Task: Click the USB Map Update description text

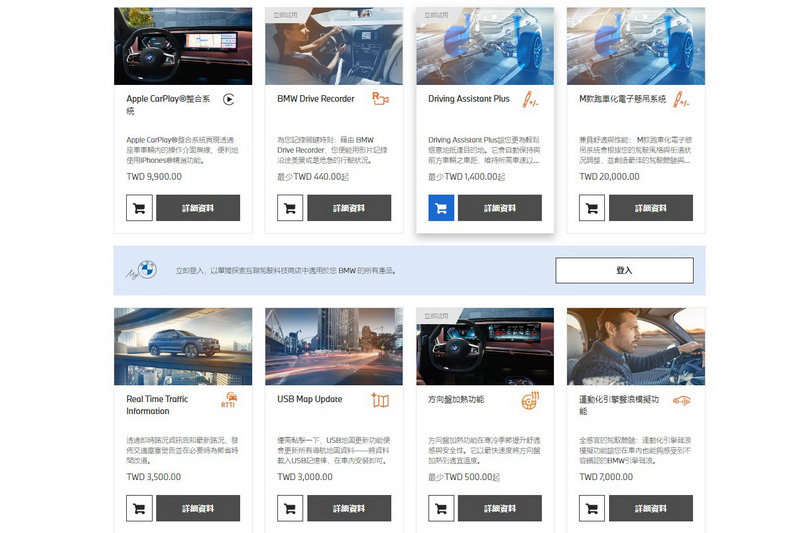Action: click(x=334, y=450)
